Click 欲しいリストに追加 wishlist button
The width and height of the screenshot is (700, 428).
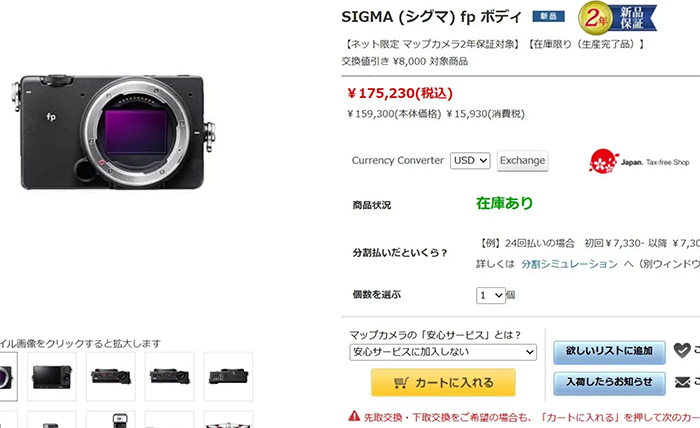609,350
